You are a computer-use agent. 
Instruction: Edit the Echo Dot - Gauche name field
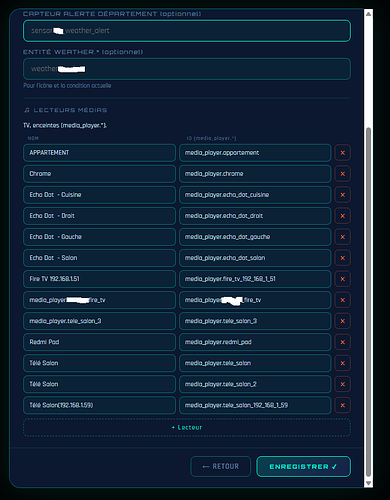(x=99, y=237)
